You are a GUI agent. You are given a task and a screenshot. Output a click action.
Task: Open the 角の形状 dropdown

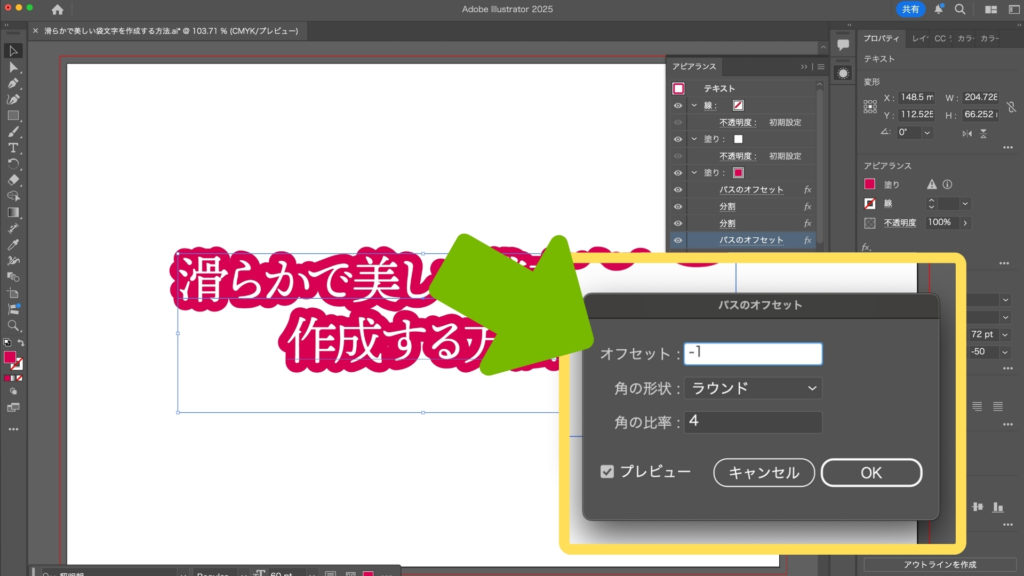click(753, 388)
